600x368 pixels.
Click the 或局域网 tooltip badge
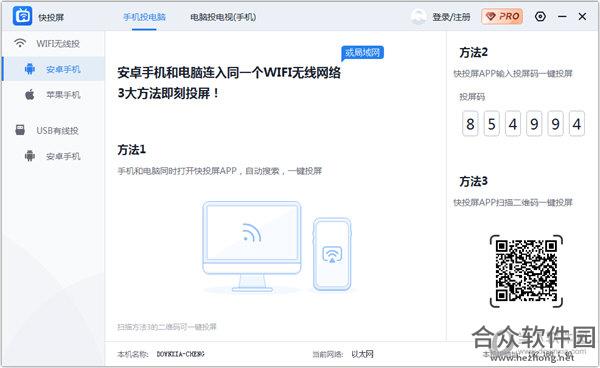coord(362,53)
